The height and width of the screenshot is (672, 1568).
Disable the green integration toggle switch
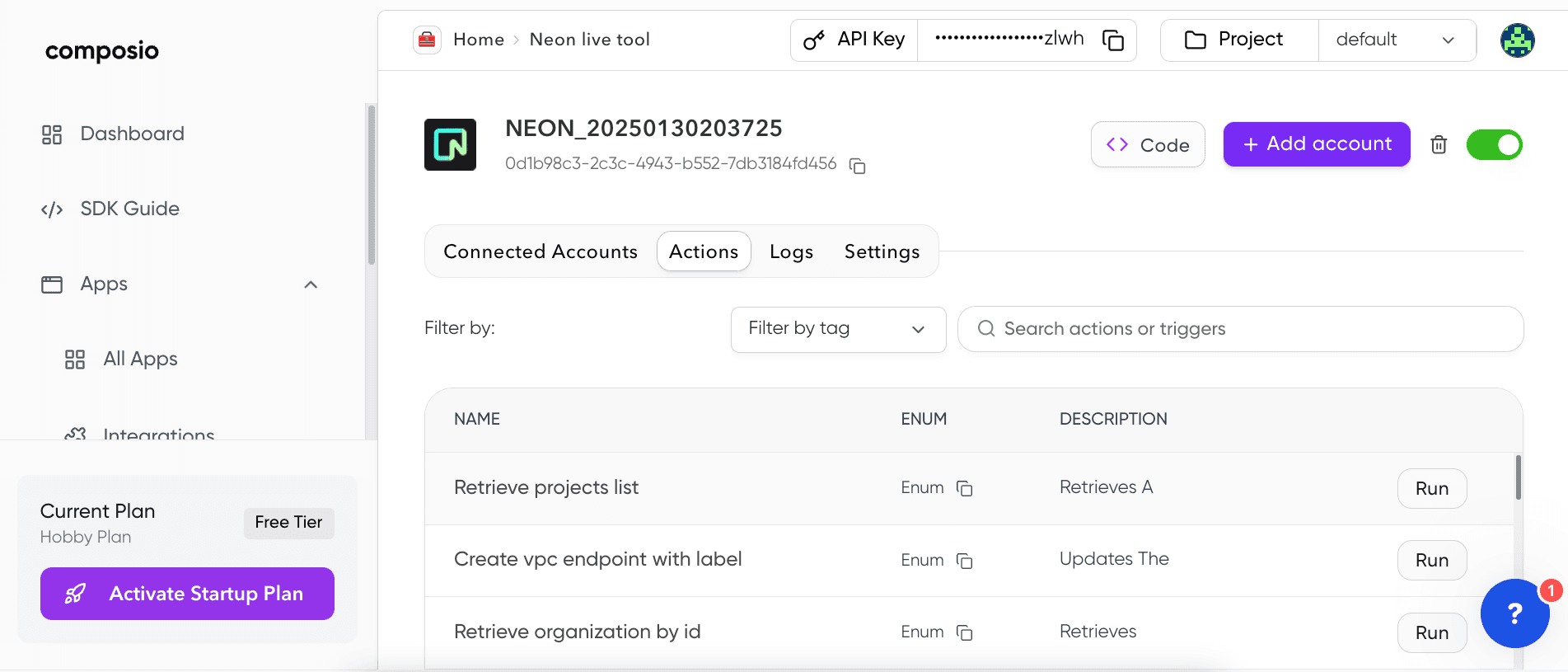coord(1494,145)
